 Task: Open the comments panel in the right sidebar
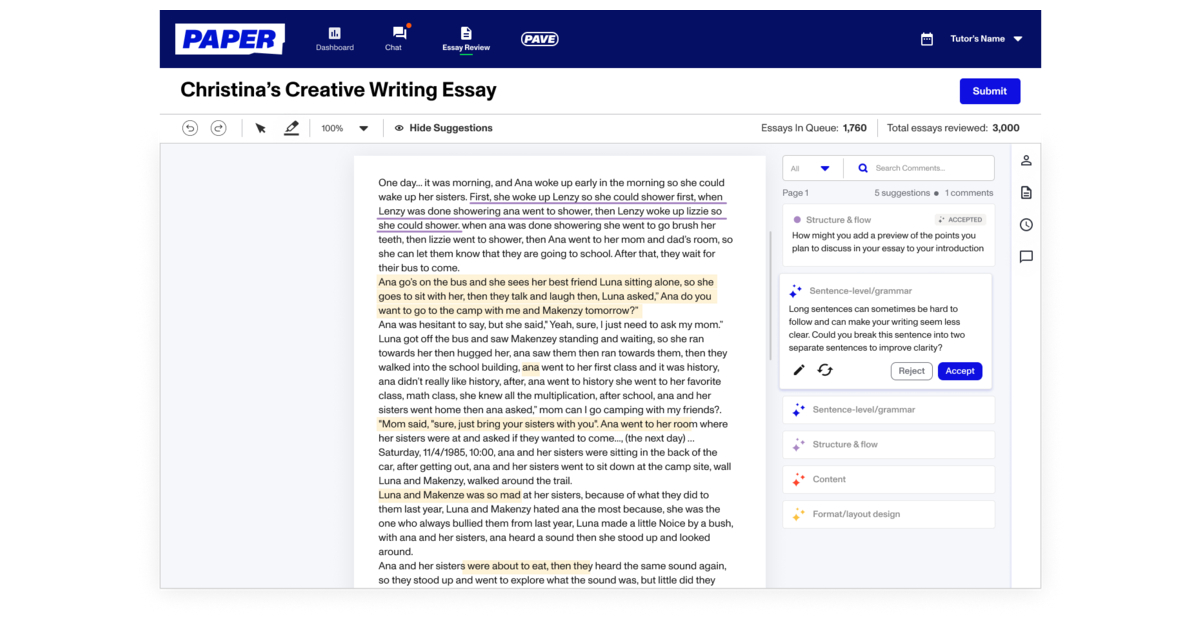tap(1026, 257)
